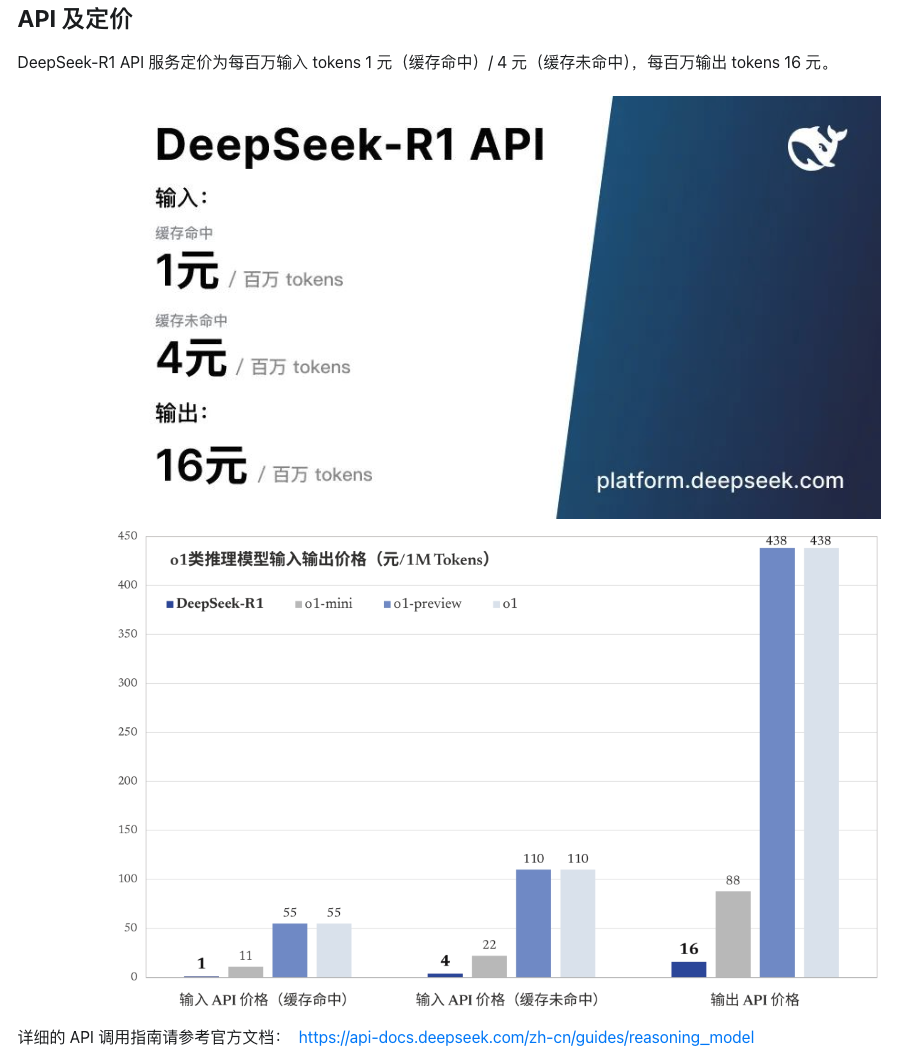Click the o1-mini output bar labeled 88
The height and width of the screenshot is (1053, 915).
click(733, 933)
